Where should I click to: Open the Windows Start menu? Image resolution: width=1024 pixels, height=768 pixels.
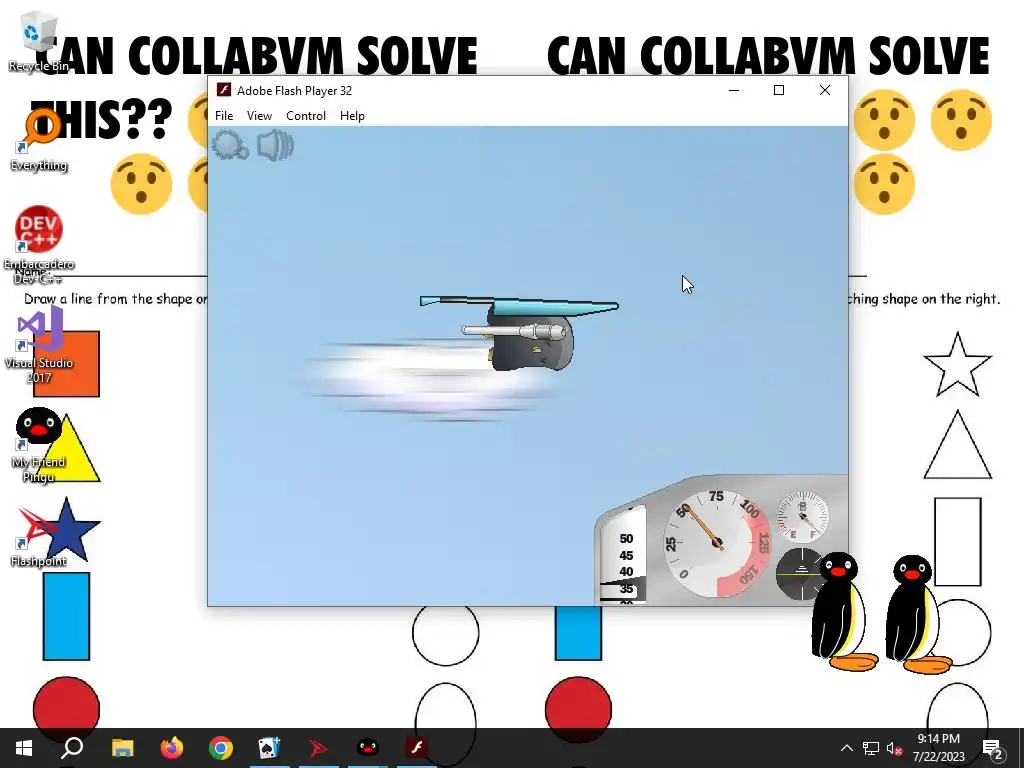point(24,748)
